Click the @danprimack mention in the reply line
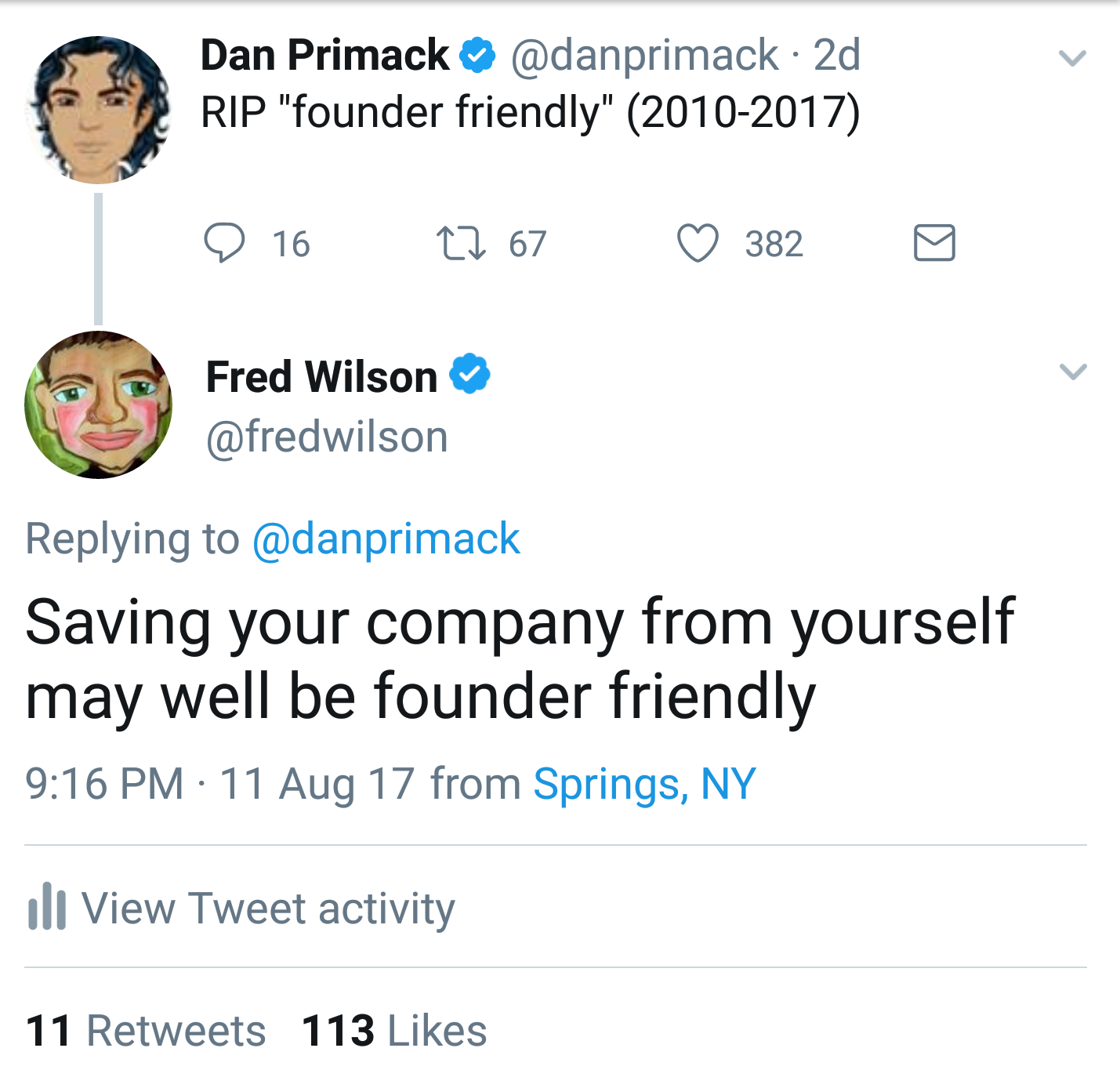 [x=386, y=539]
